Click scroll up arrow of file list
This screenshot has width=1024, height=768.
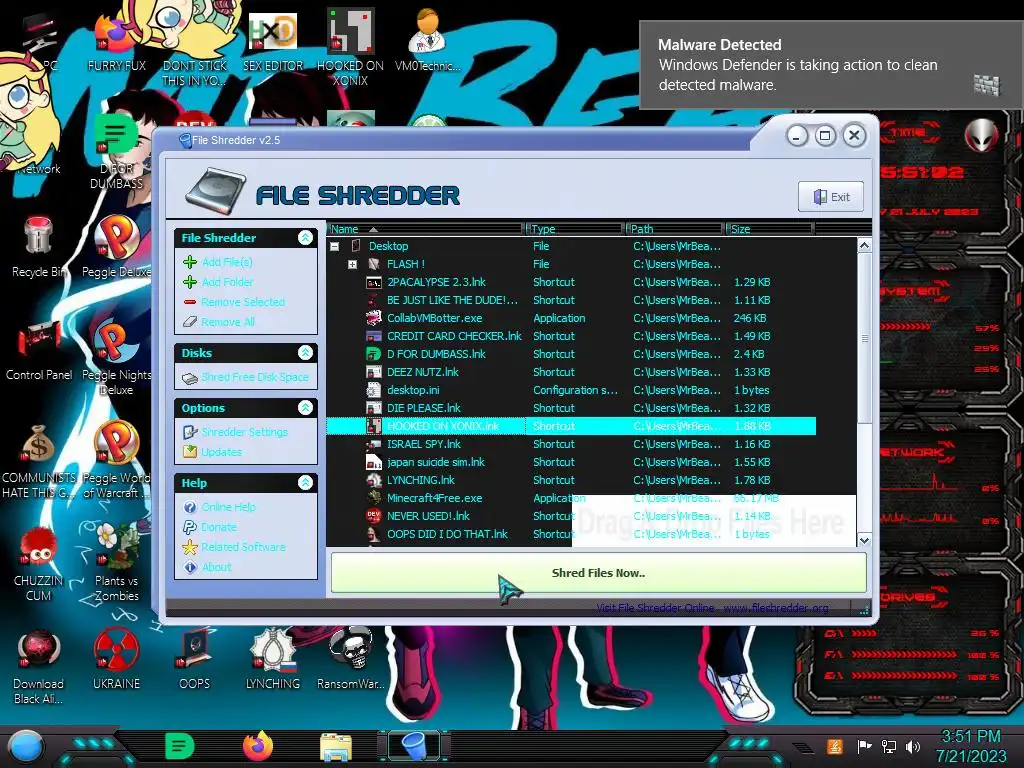[x=864, y=246]
